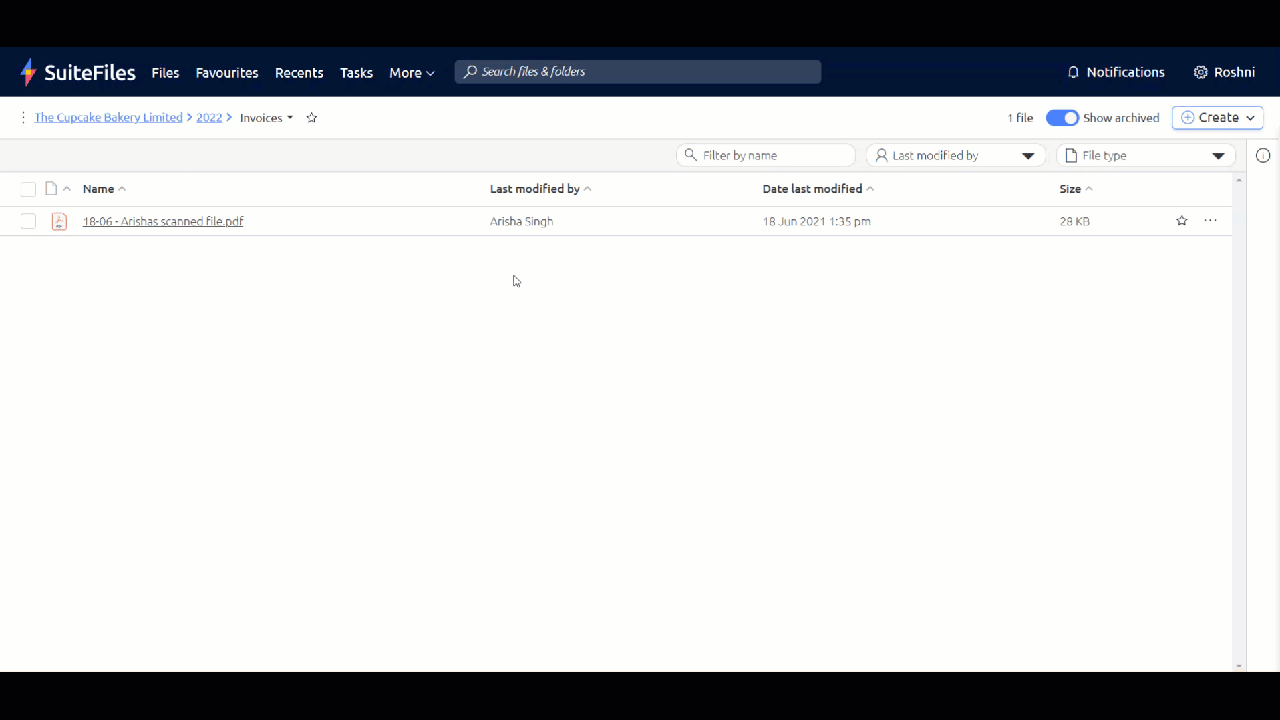Click the kebab dots before the breadcrumb

click(x=23, y=117)
